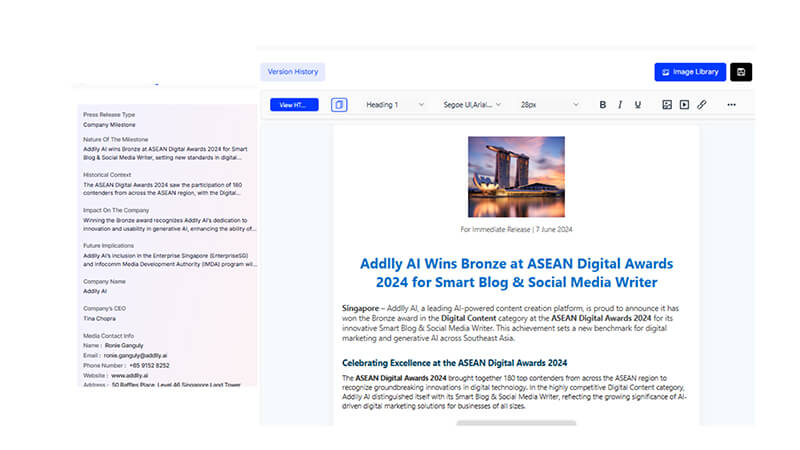
Task: Insert a link using the chain icon
Action: pyautogui.click(x=702, y=105)
